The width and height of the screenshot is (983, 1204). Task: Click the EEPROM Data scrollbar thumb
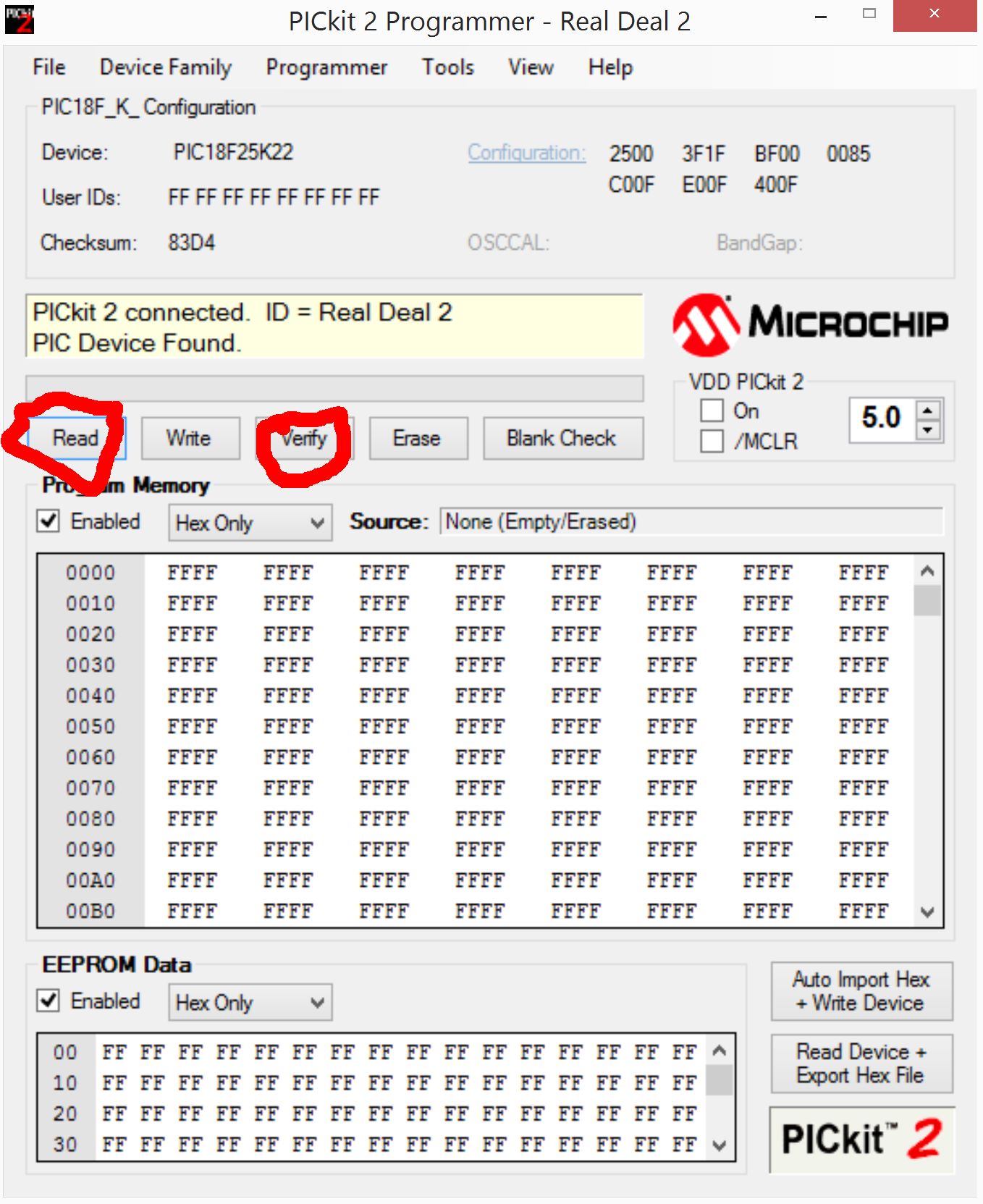pos(720,1081)
